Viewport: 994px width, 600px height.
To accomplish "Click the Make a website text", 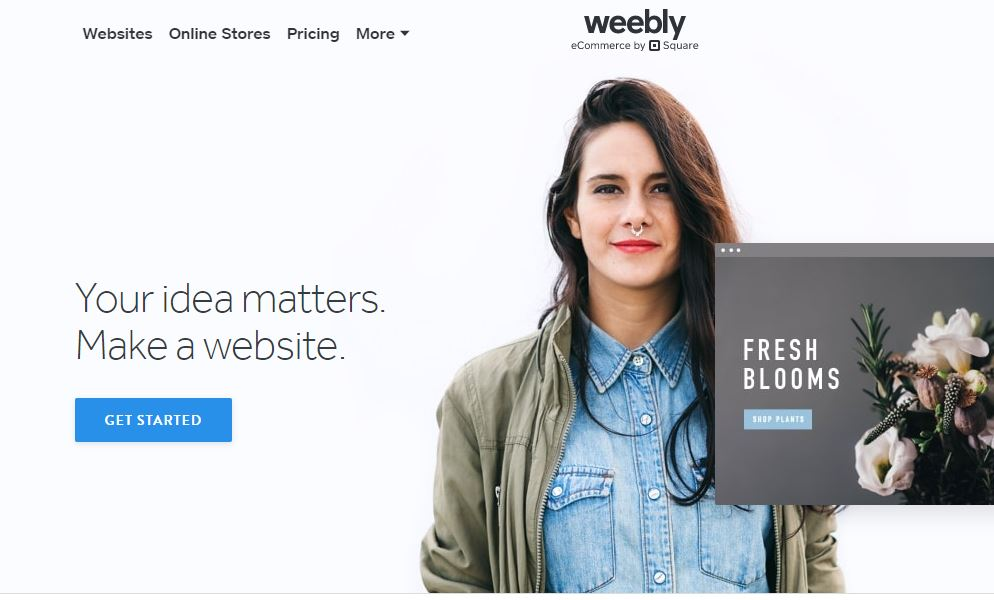I will pyautogui.click(x=210, y=346).
